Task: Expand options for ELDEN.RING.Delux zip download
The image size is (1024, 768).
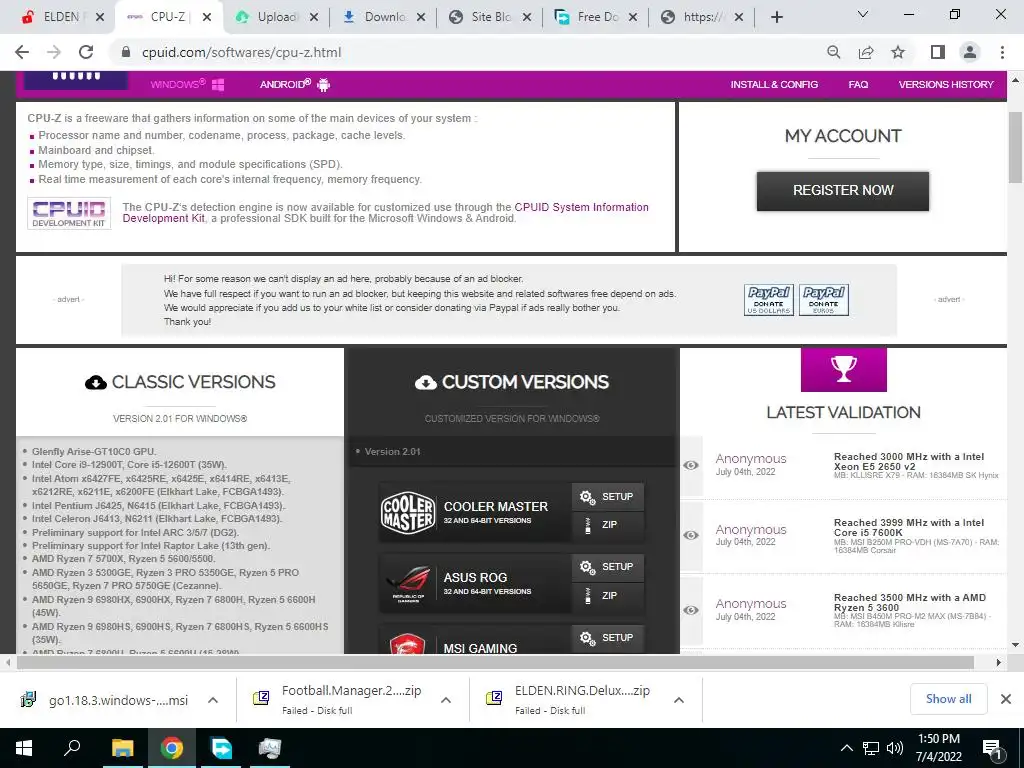Action: tap(679, 700)
